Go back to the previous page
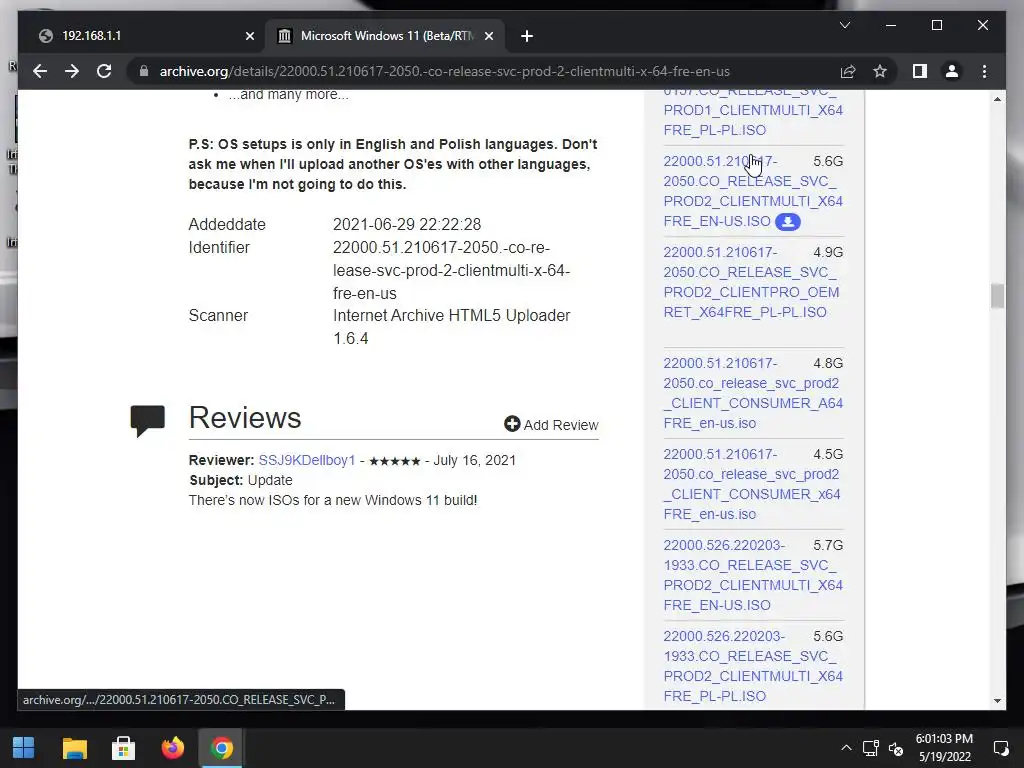Screen dimensions: 1024x768 [x=40, y=71]
